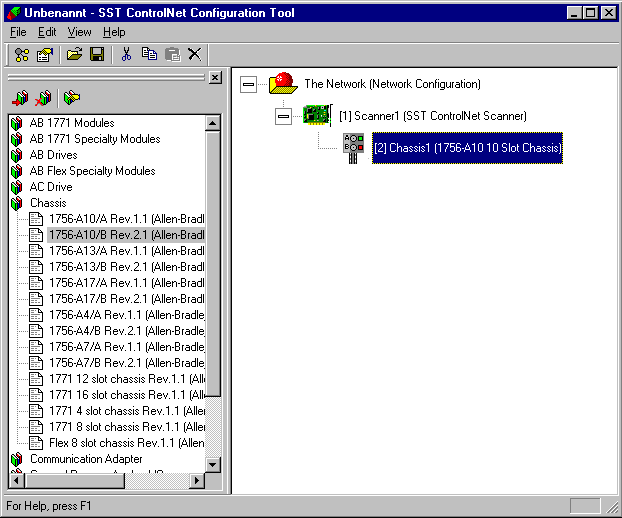The width and height of the screenshot is (622, 518).
Task: Click the horizontal scroll left arrow
Action: point(17,481)
